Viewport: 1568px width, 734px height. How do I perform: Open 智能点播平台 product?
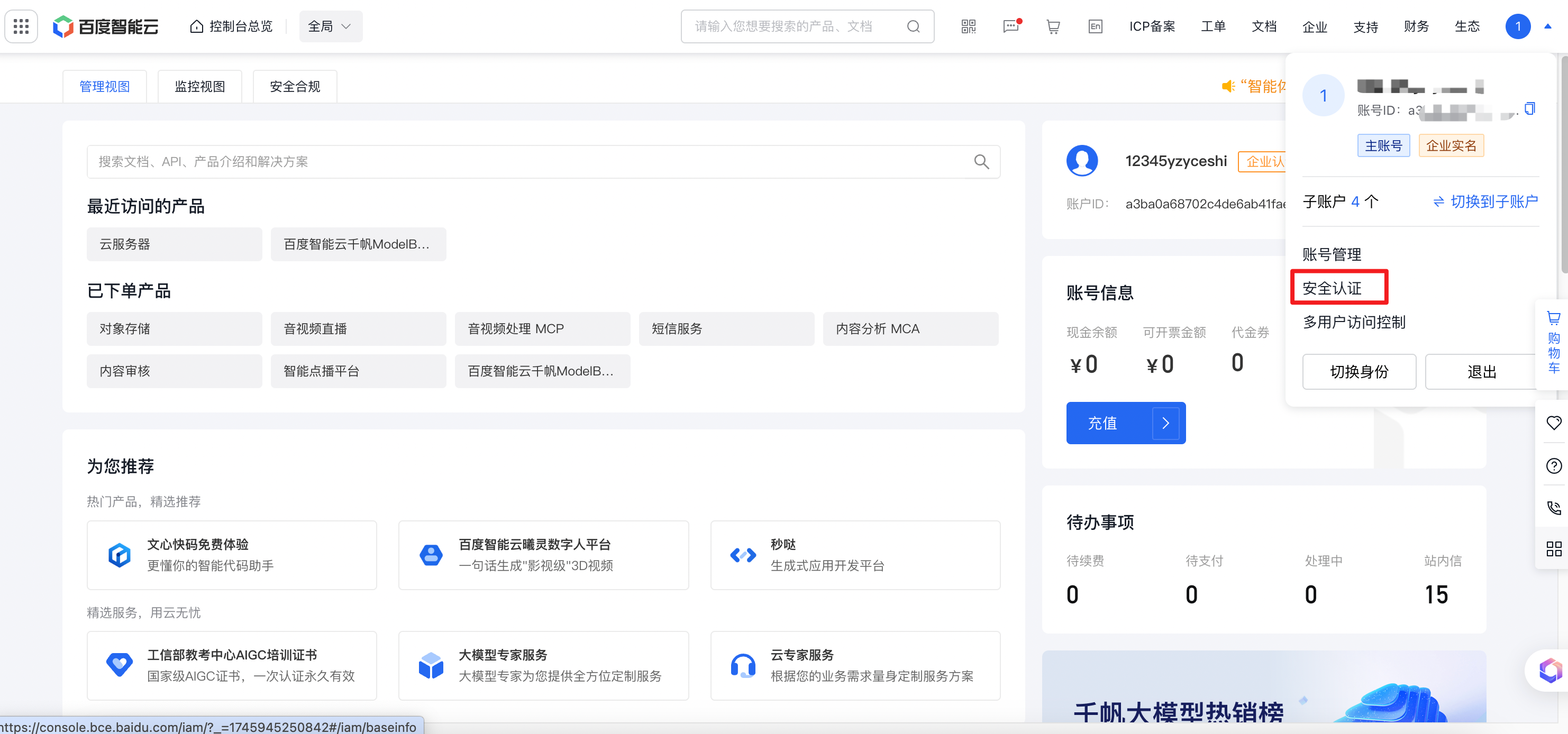click(x=358, y=371)
